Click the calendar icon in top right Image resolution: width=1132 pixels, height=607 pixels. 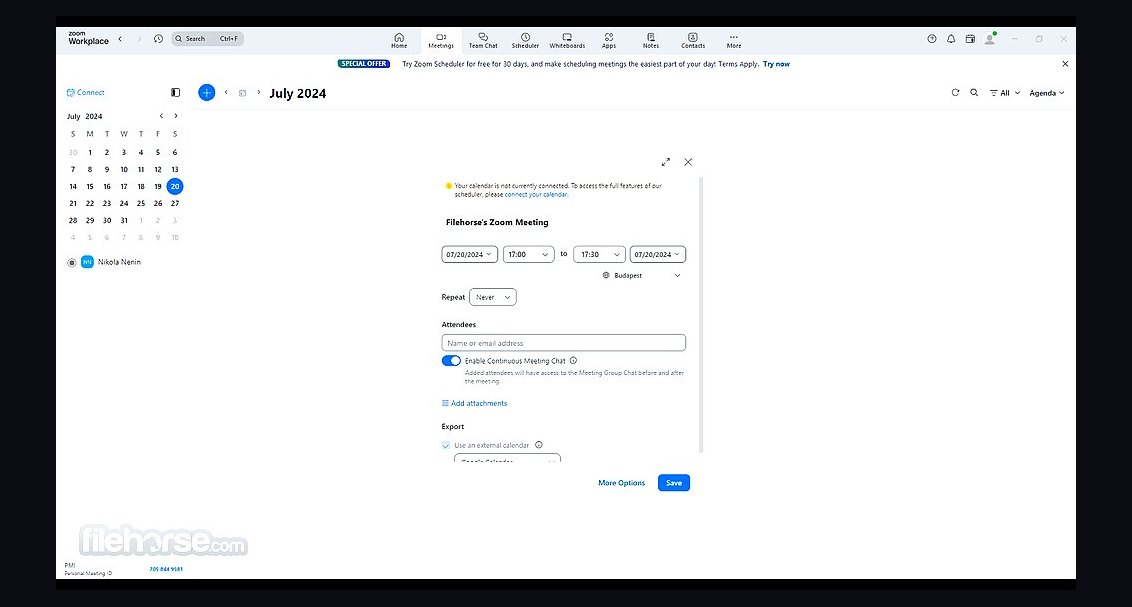pos(970,39)
